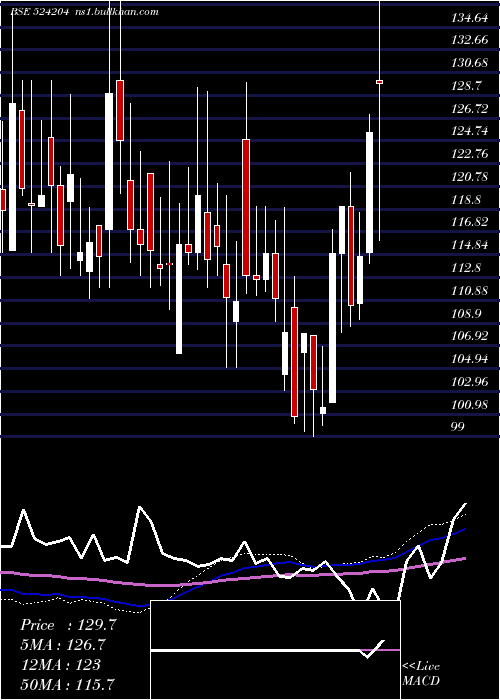Click the BSE 524204 ticker label
This screenshot has height=700, width=500.
pyautogui.click(x=39, y=12)
